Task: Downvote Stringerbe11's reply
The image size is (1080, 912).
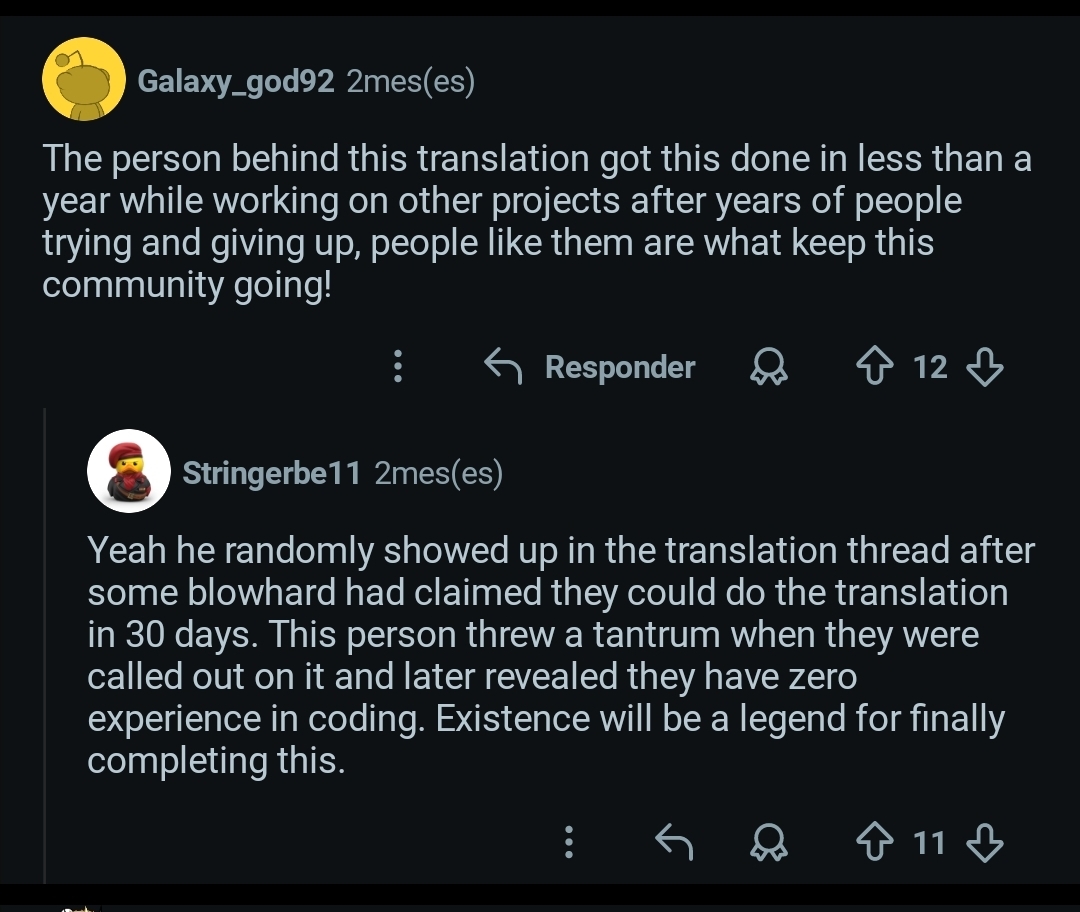Action: 985,843
